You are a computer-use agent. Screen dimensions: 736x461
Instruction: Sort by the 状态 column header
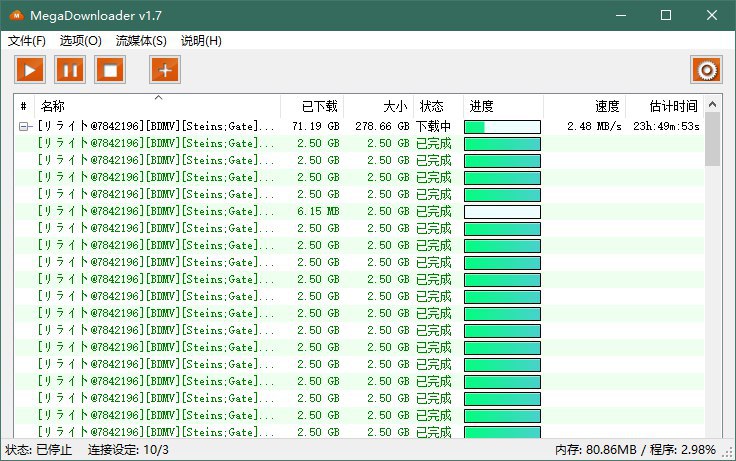click(x=438, y=106)
